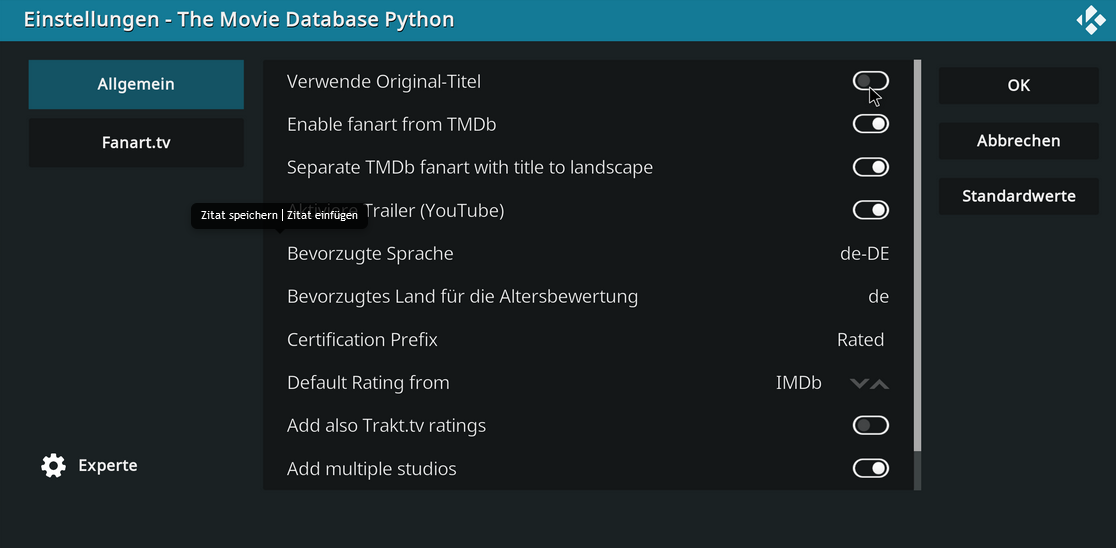This screenshot has height=548, width=1116.
Task: Click the Einstellungen window title text
Action: click(239, 19)
